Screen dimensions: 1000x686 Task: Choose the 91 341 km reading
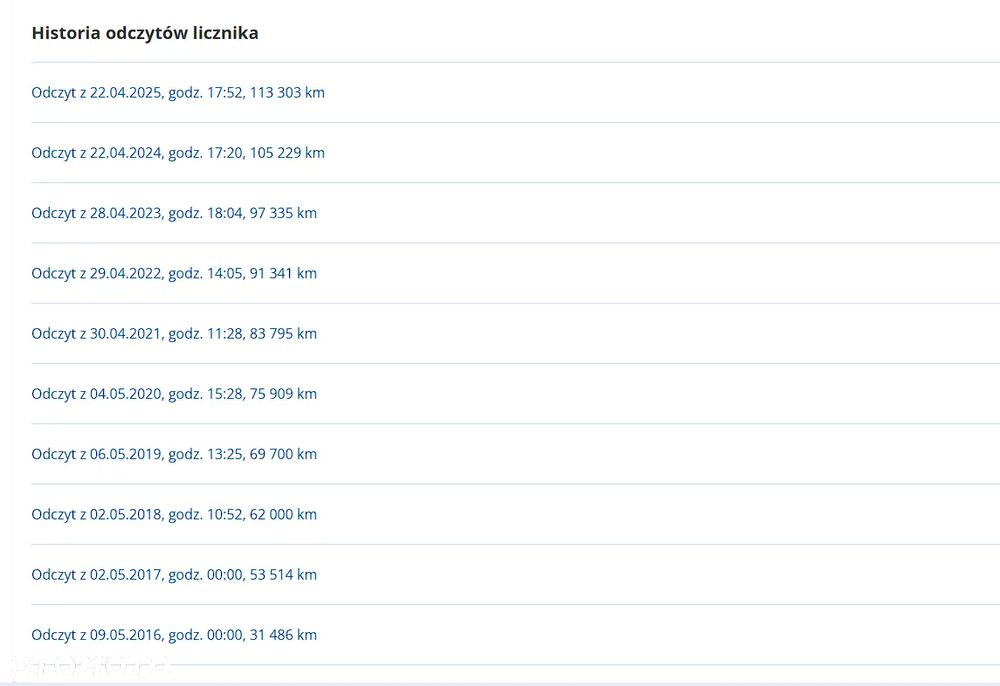[x=283, y=273]
